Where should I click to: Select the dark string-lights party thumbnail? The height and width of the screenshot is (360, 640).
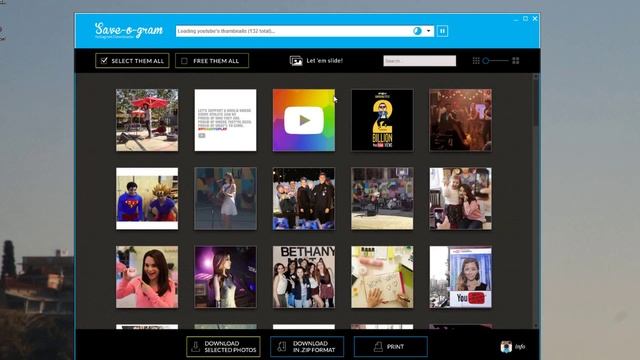pyautogui.click(x=460, y=120)
